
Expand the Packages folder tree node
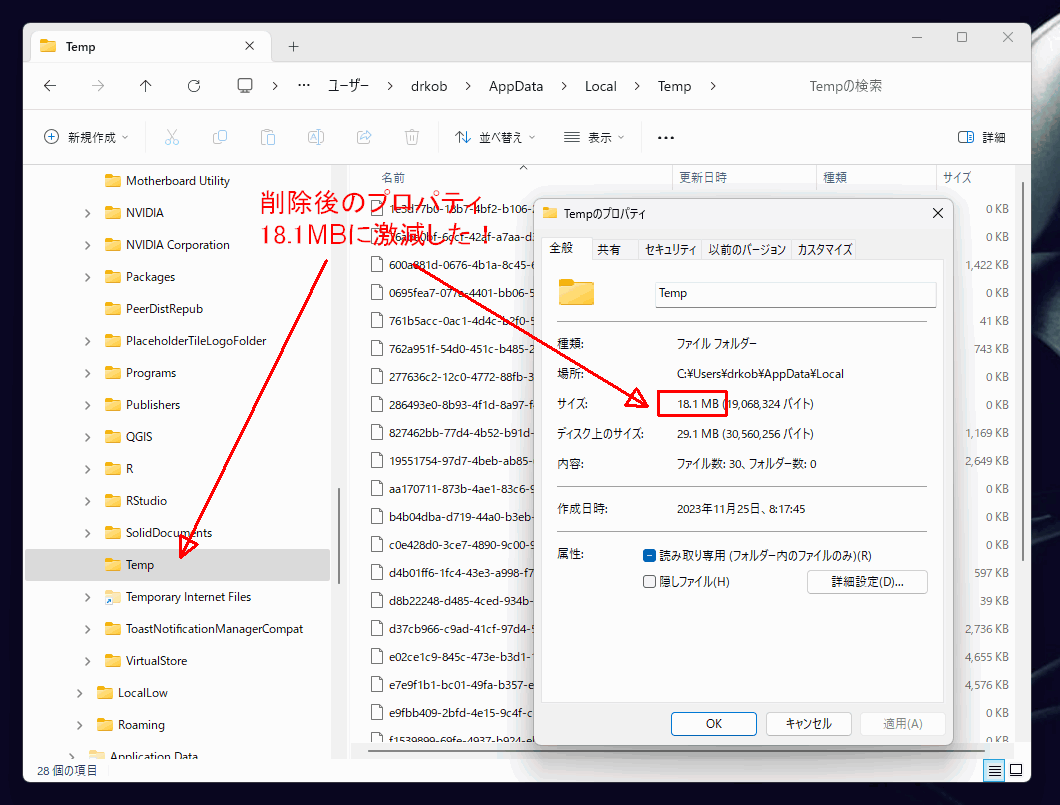click(x=87, y=277)
